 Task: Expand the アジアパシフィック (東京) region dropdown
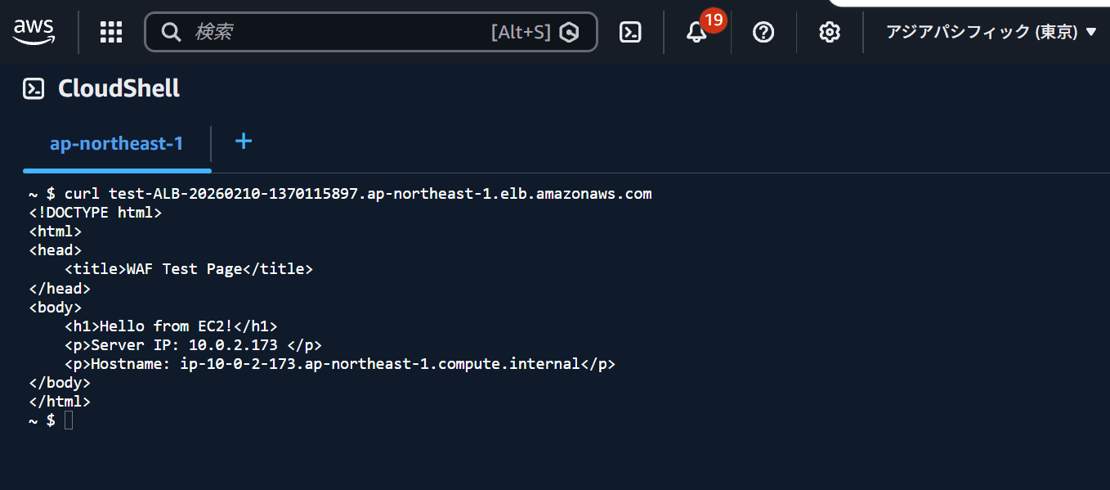(x=991, y=32)
